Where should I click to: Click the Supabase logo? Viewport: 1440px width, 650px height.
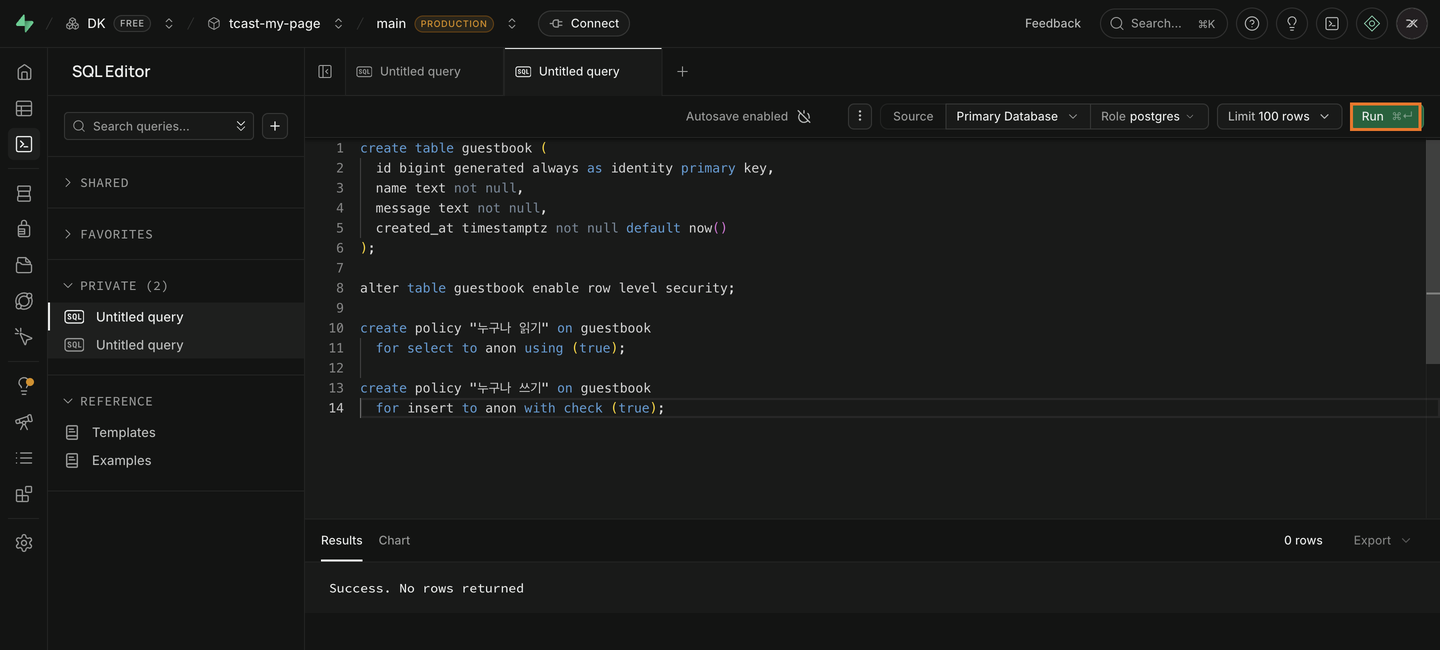tap(24, 23)
